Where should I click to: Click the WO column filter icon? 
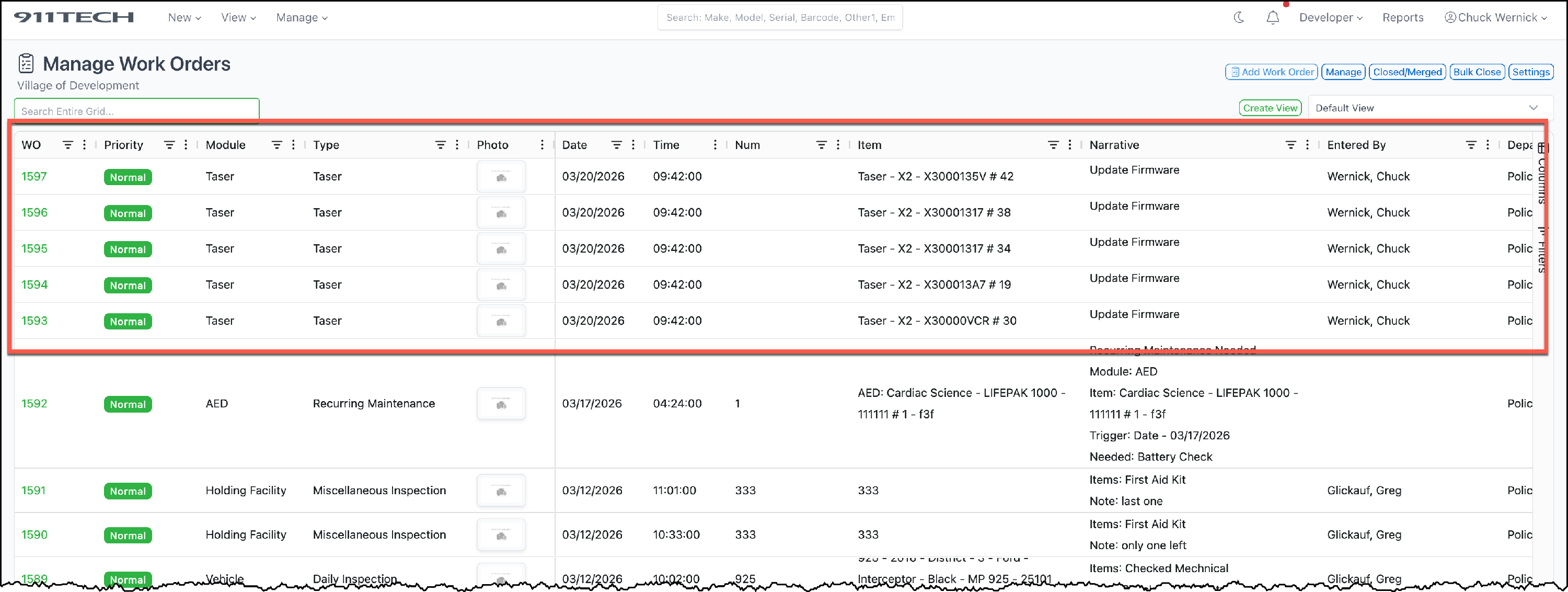[67, 145]
